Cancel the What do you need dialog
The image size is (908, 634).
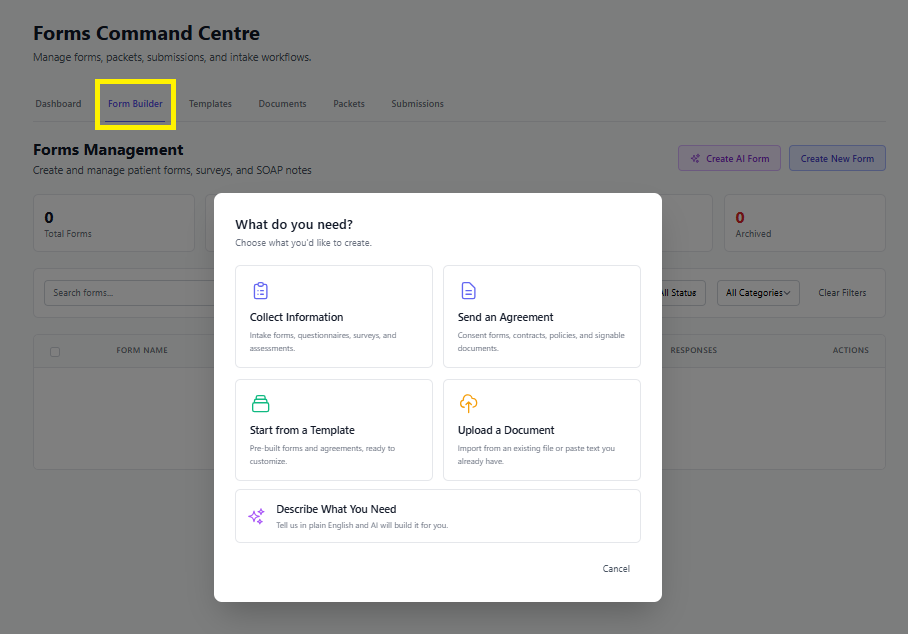616,569
